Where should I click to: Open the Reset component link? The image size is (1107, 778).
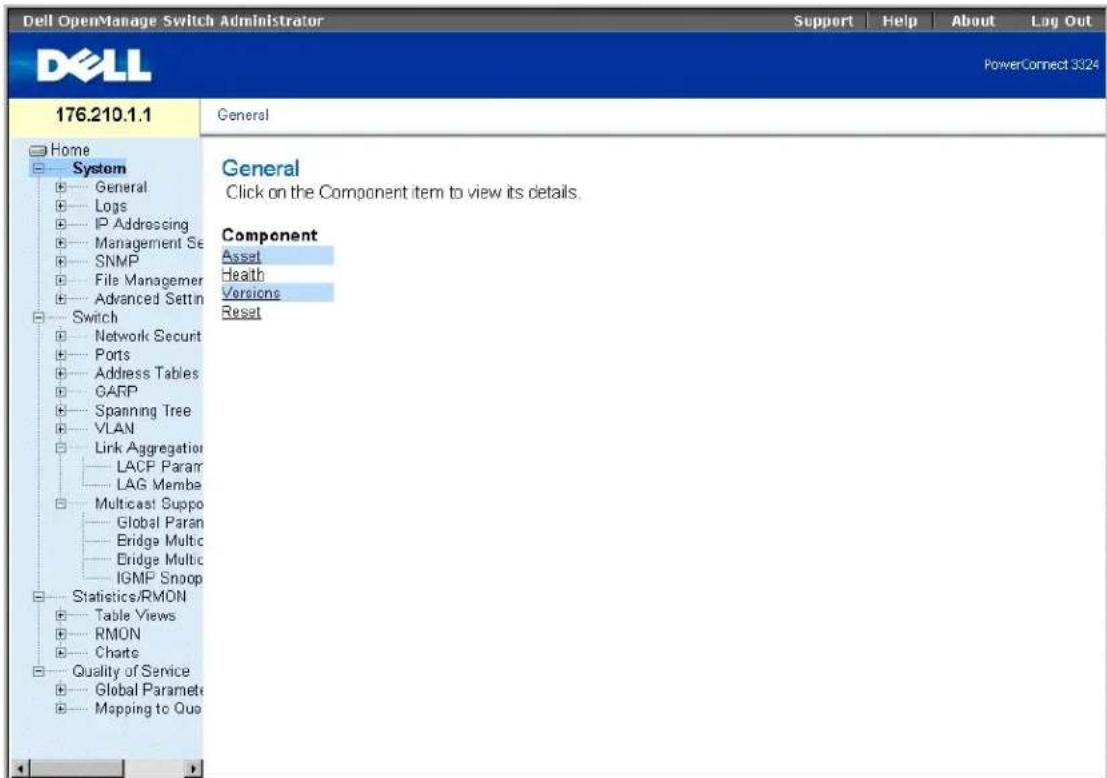pyautogui.click(x=241, y=312)
